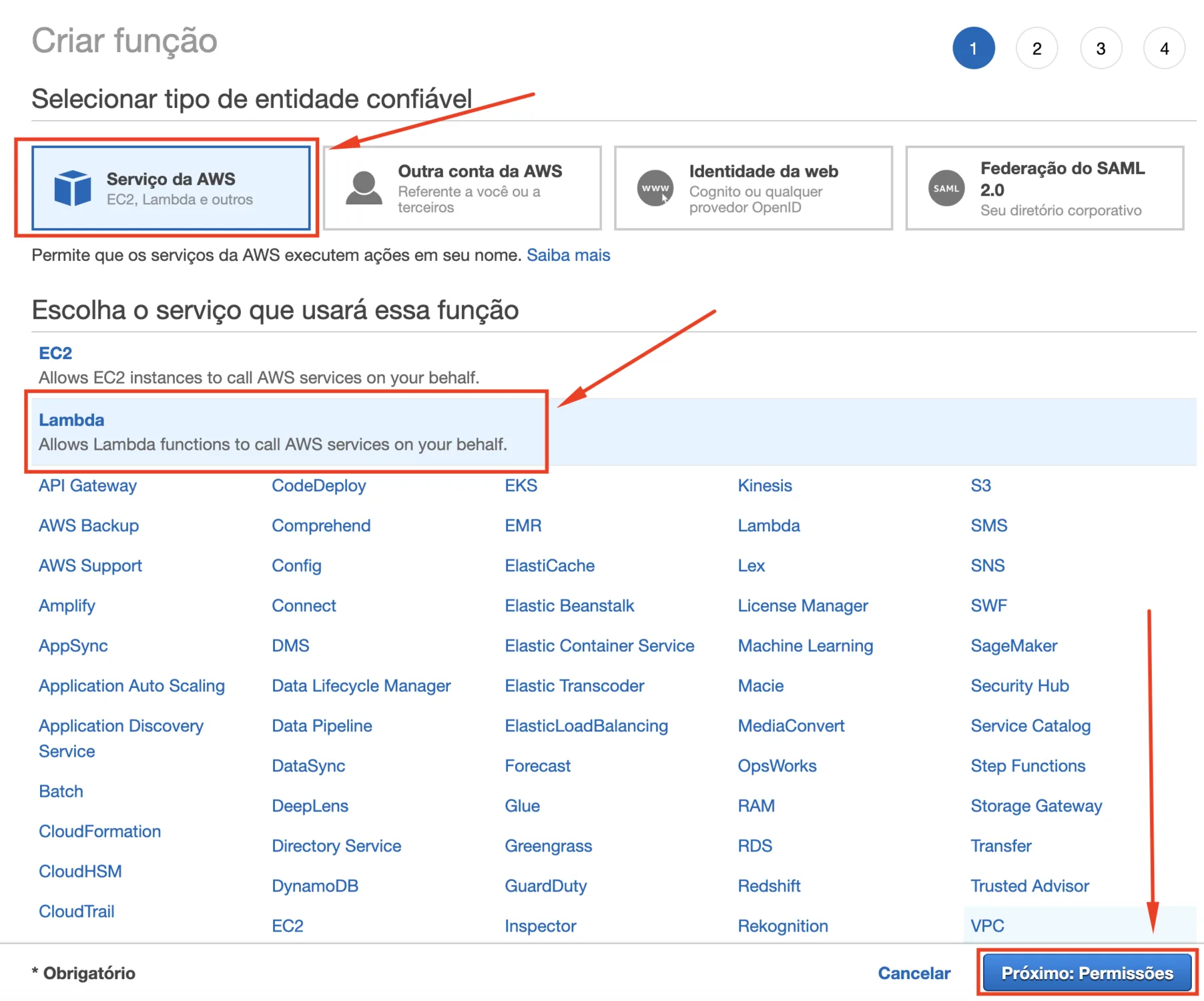Choose Step Functions service

1028,765
